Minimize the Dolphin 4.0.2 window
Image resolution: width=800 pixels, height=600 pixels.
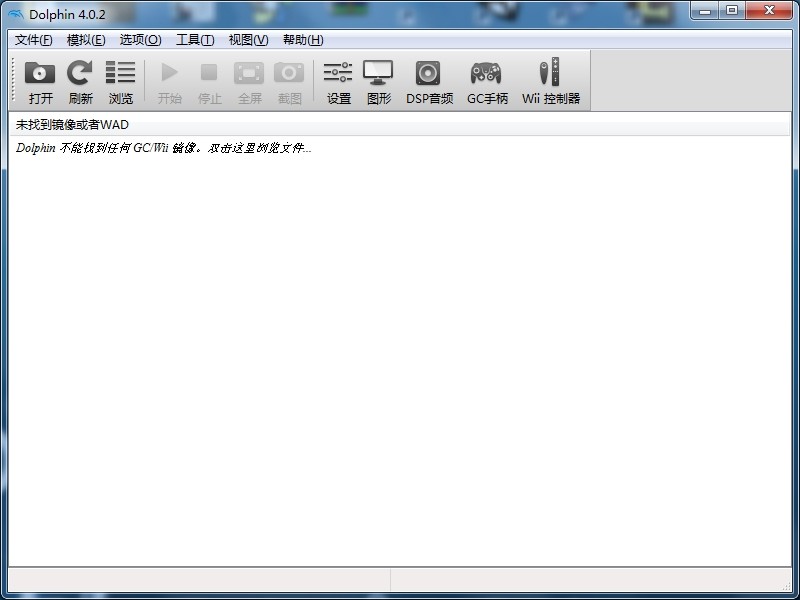click(705, 10)
